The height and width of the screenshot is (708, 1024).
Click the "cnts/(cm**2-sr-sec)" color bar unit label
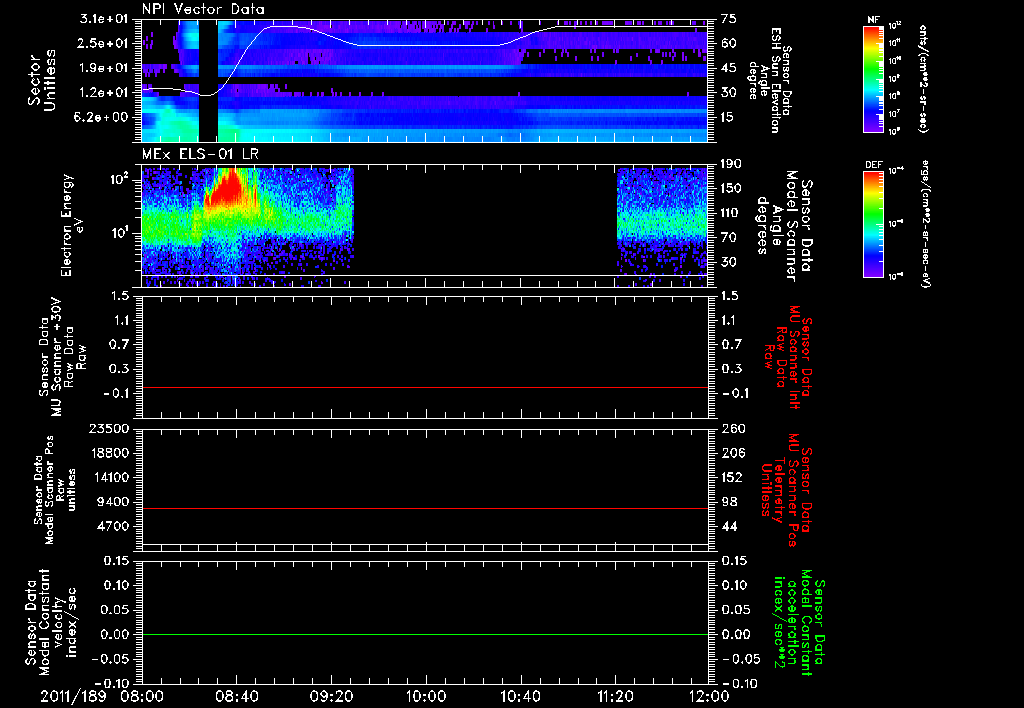point(923,79)
